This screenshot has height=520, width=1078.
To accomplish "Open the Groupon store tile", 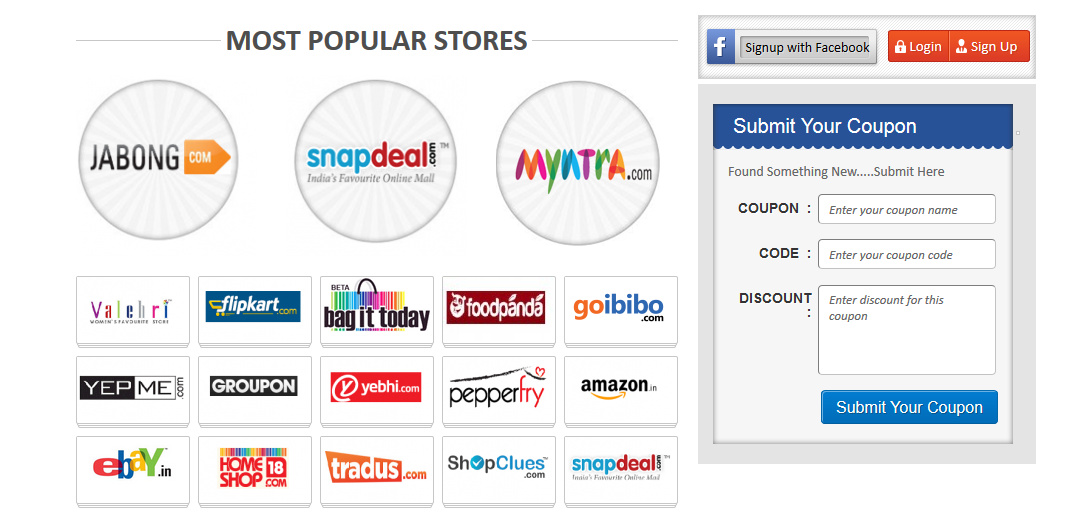I will (254, 389).
